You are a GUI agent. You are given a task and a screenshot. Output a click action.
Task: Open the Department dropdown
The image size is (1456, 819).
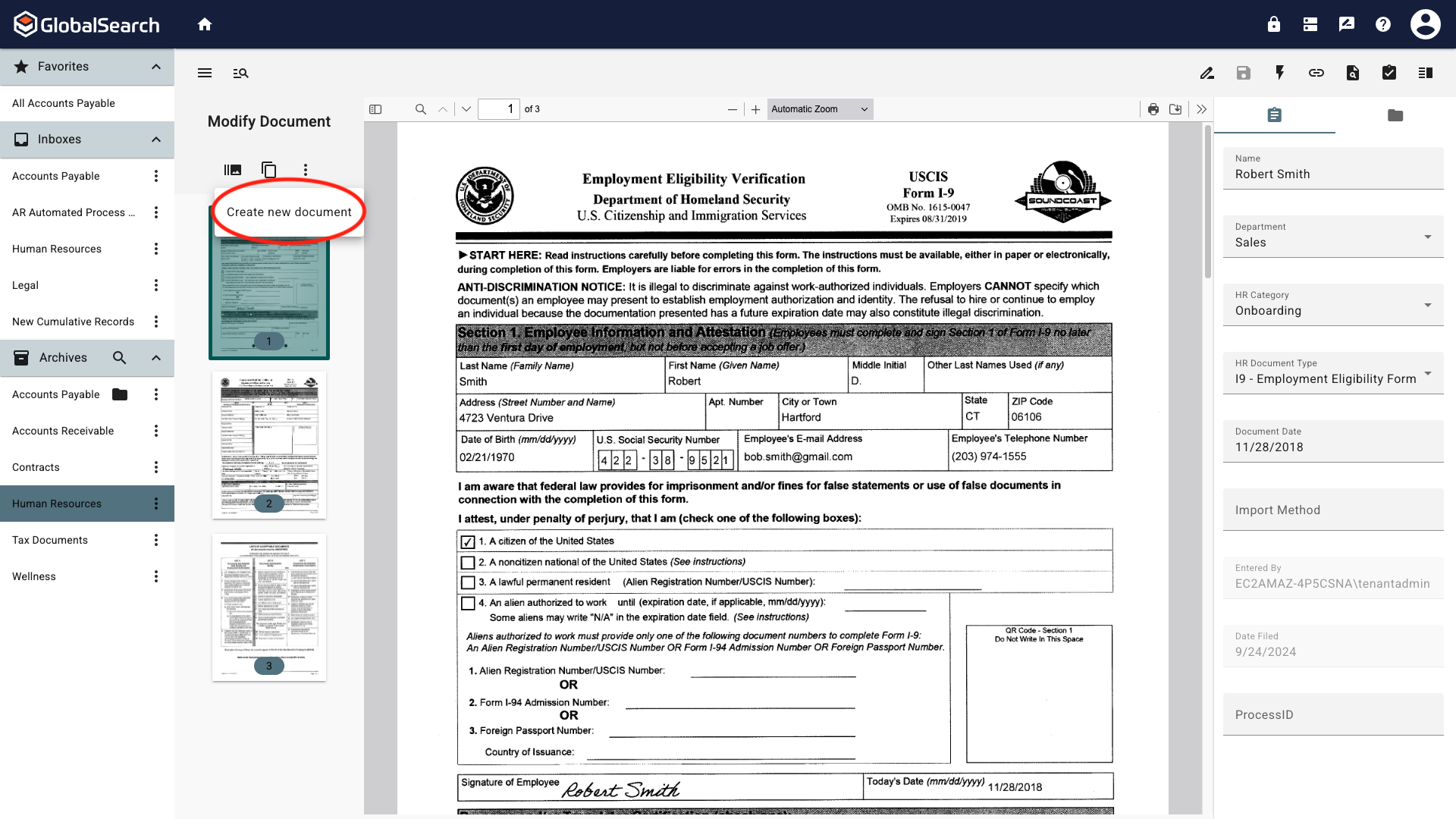click(x=1426, y=237)
